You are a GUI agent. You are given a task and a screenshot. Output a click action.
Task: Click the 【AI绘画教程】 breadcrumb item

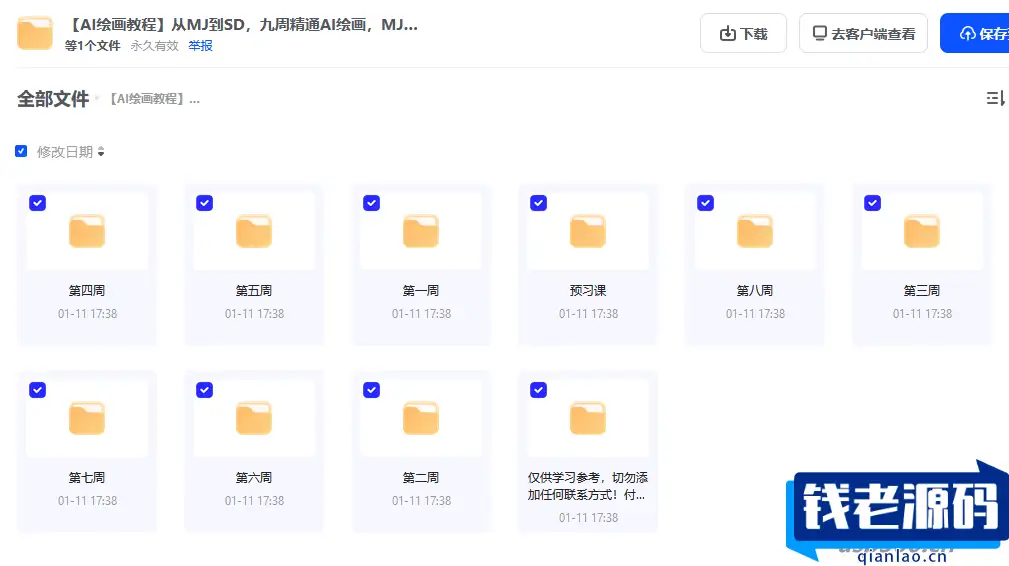pos(154,98)
